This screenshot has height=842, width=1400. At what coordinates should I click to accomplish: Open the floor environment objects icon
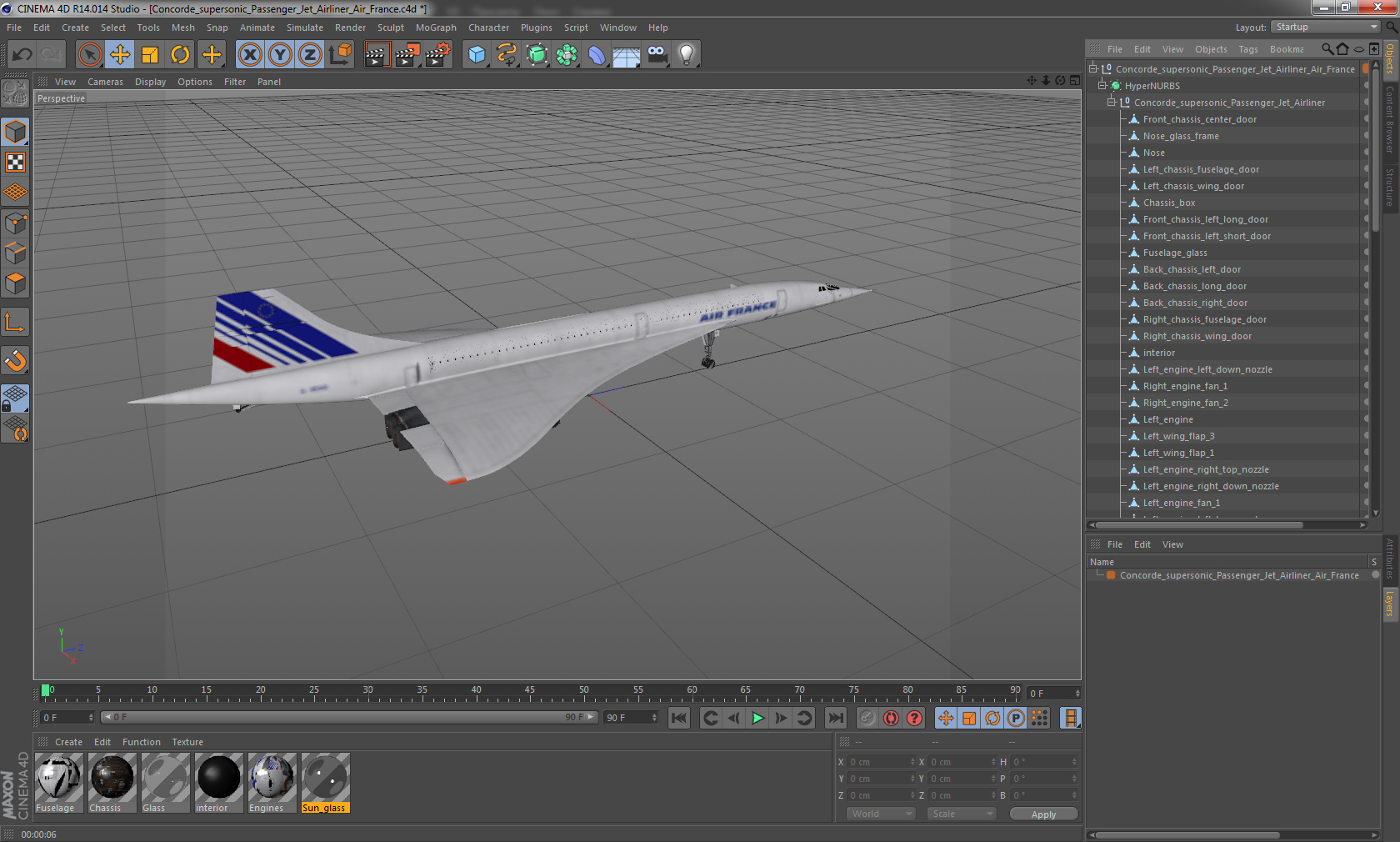click(627, 55)
